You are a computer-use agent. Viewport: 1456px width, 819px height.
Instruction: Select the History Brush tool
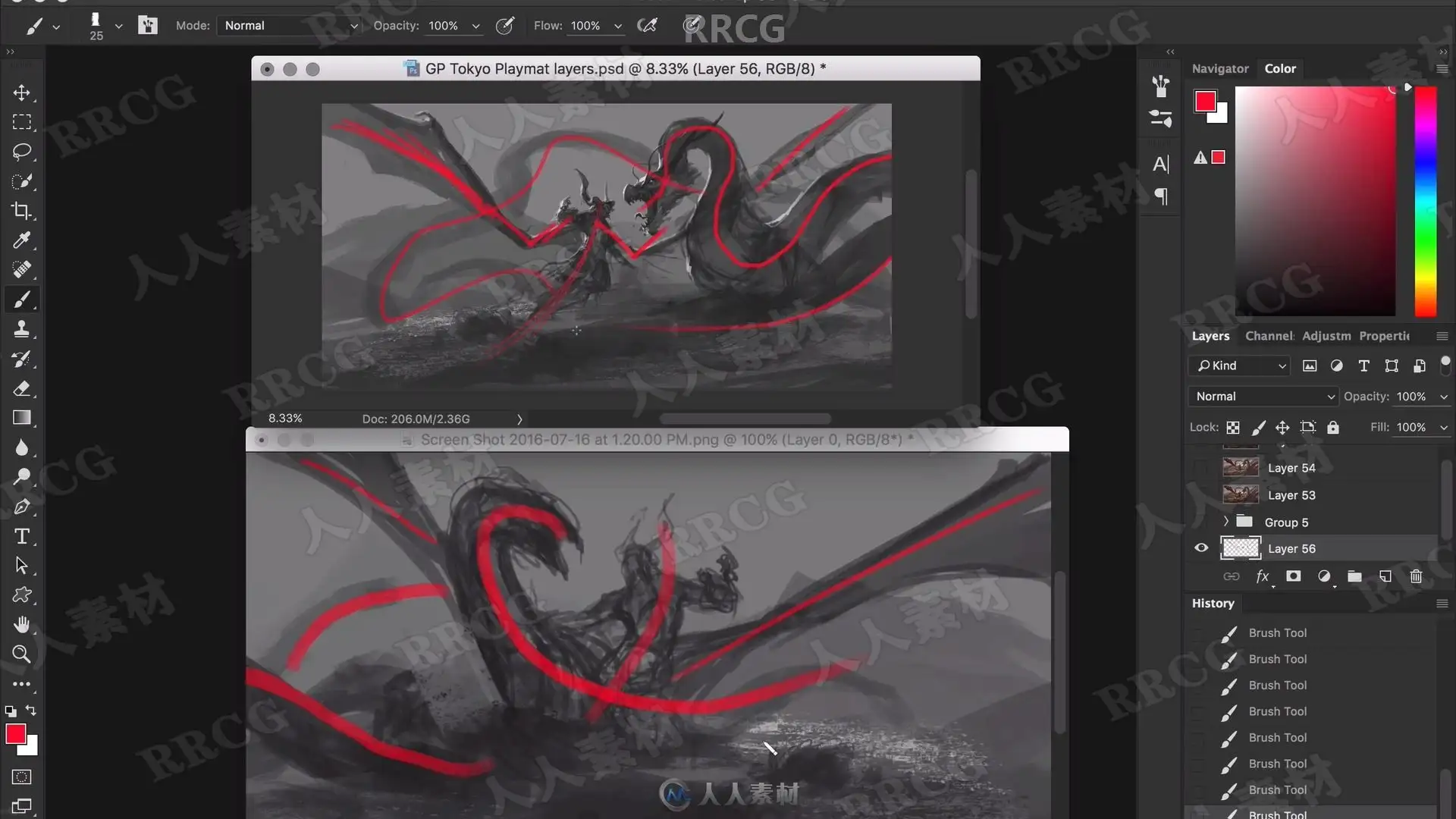21,359
